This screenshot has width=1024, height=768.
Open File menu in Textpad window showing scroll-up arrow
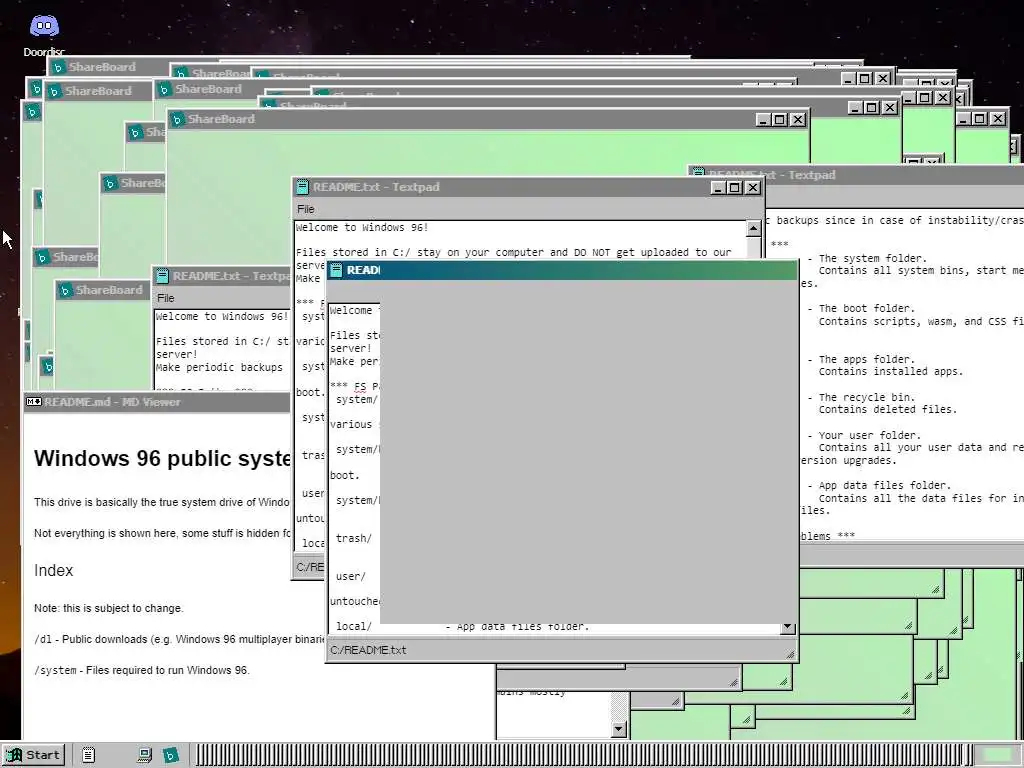click(306, 209)
